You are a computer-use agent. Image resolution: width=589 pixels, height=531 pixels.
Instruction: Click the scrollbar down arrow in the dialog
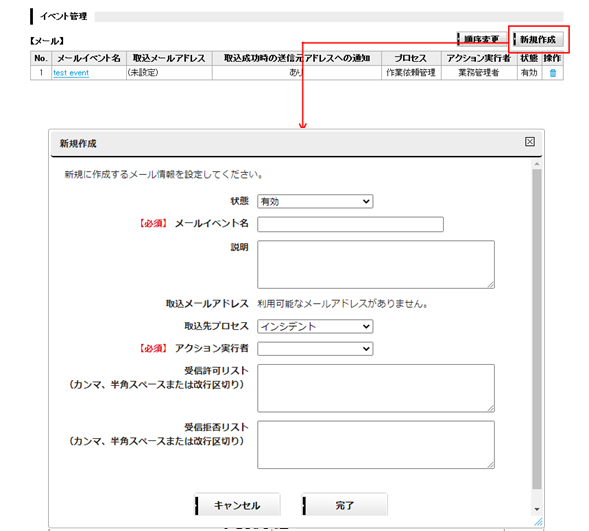537,509
